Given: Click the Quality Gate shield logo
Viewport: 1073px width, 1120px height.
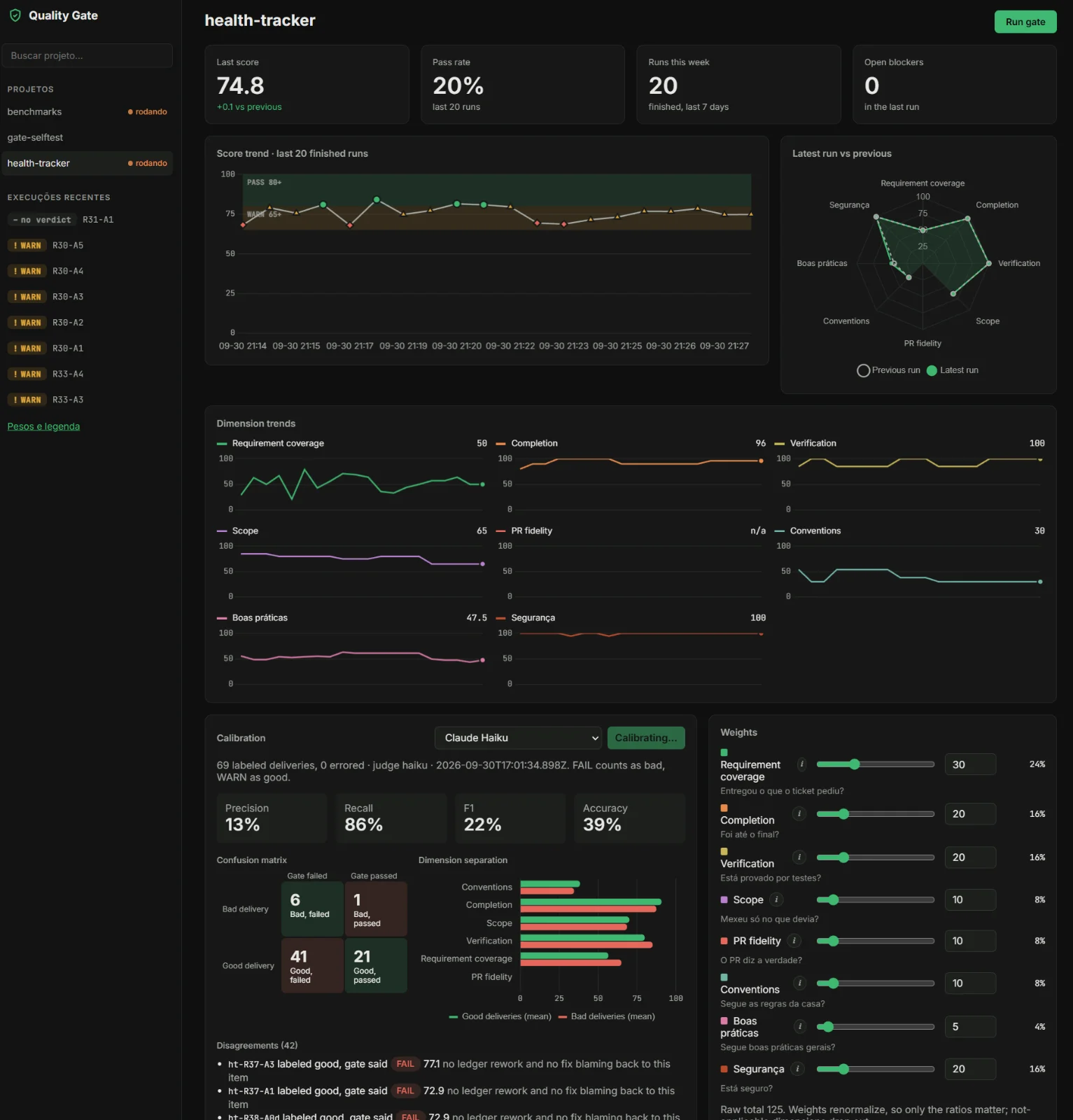Looking at the screenshot, I should [x=15, y=15].
